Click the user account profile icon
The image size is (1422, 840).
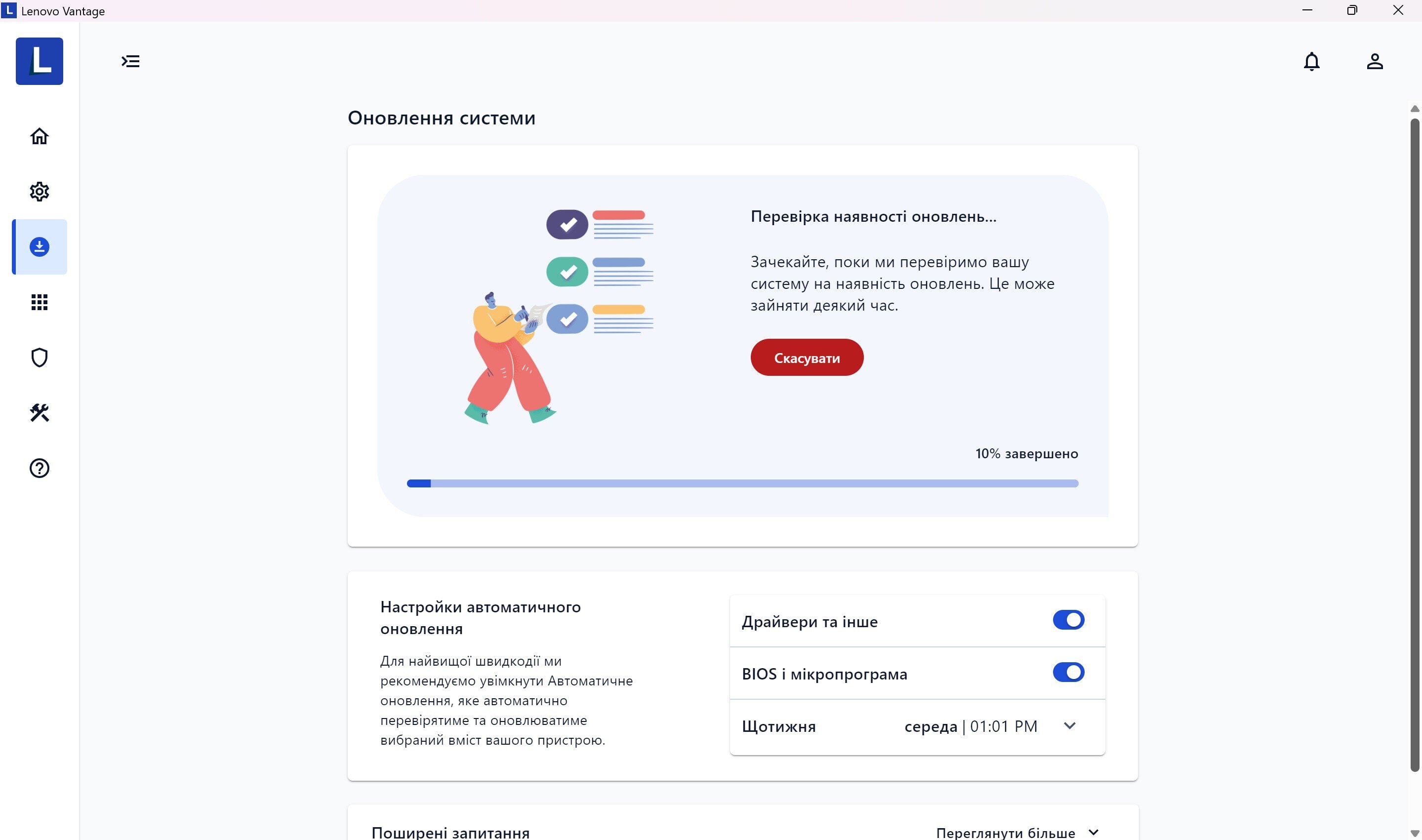1375,61
